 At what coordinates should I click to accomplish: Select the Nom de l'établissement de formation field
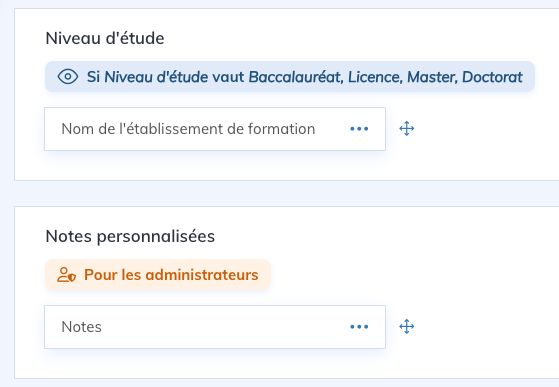click(x=215, y=129)
